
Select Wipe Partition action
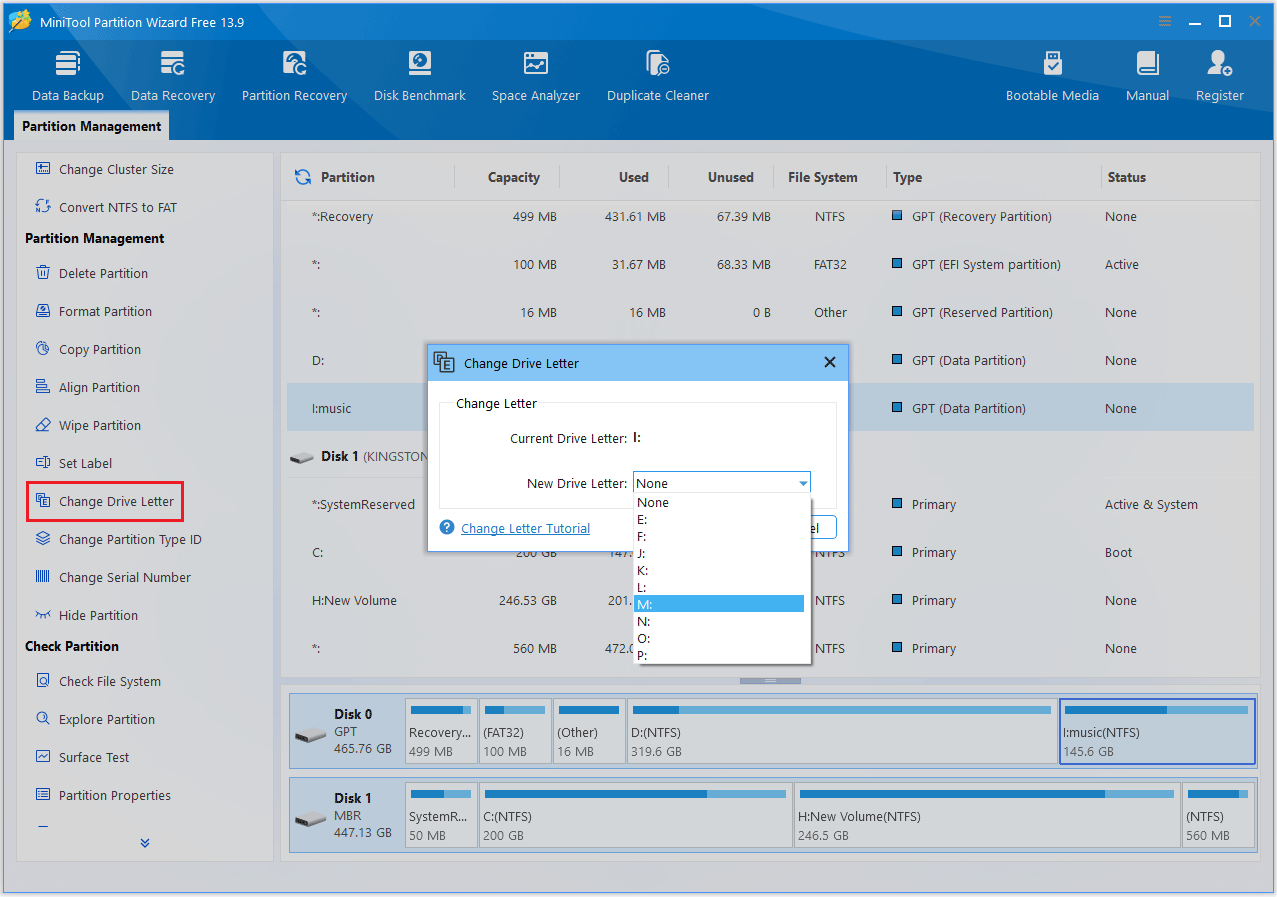(x=88, y=425)
